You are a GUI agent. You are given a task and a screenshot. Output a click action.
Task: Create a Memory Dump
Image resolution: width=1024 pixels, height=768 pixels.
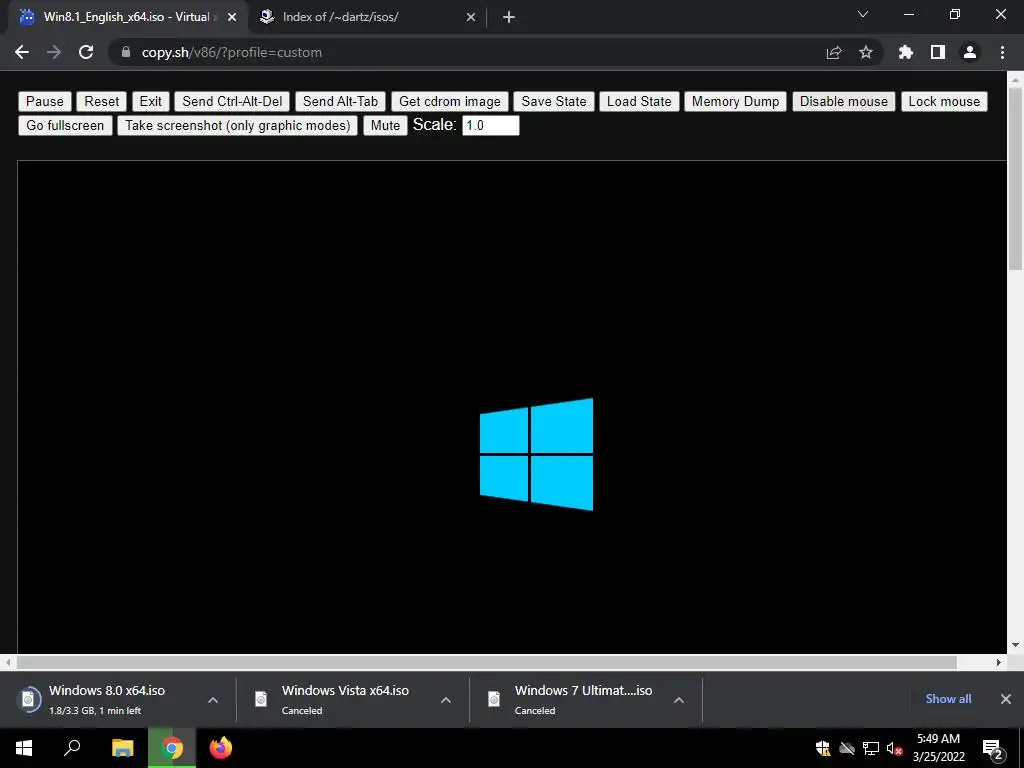tap(735, 101)
